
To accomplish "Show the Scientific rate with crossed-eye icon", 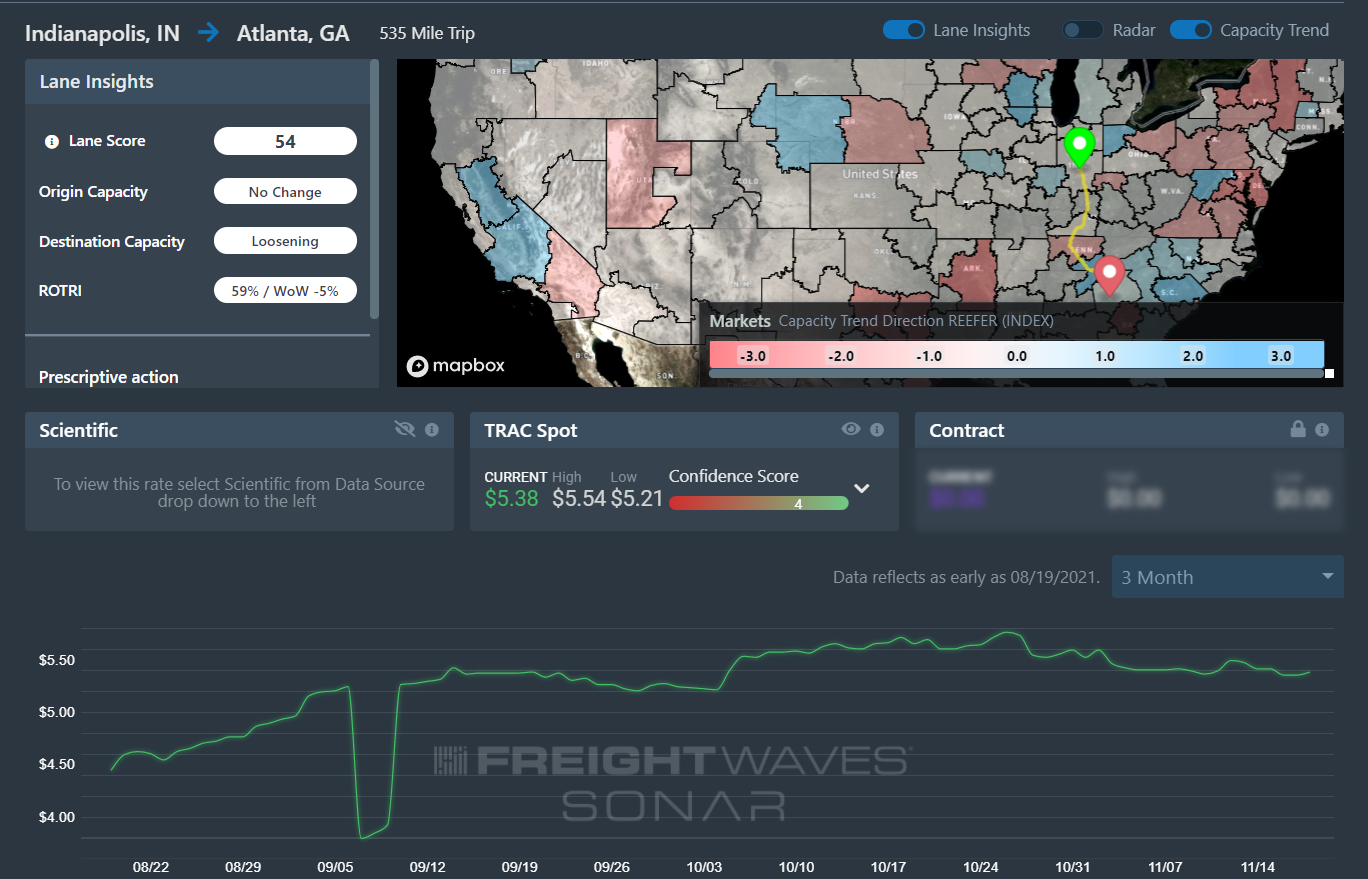I will click(x=404, y=430).
